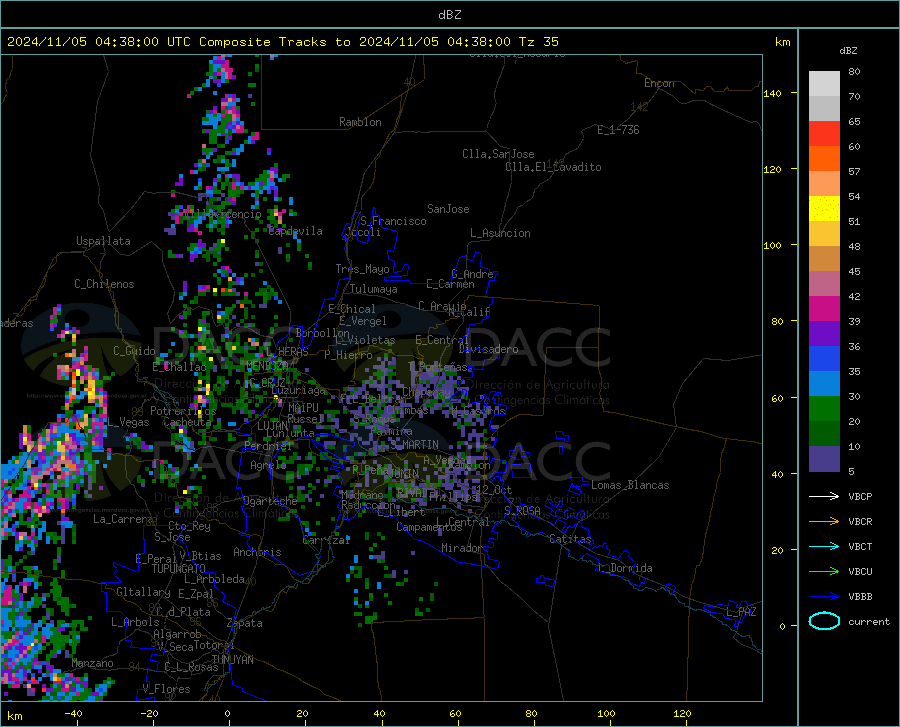Click the S_MARTIN place label

tap(414, 445)
